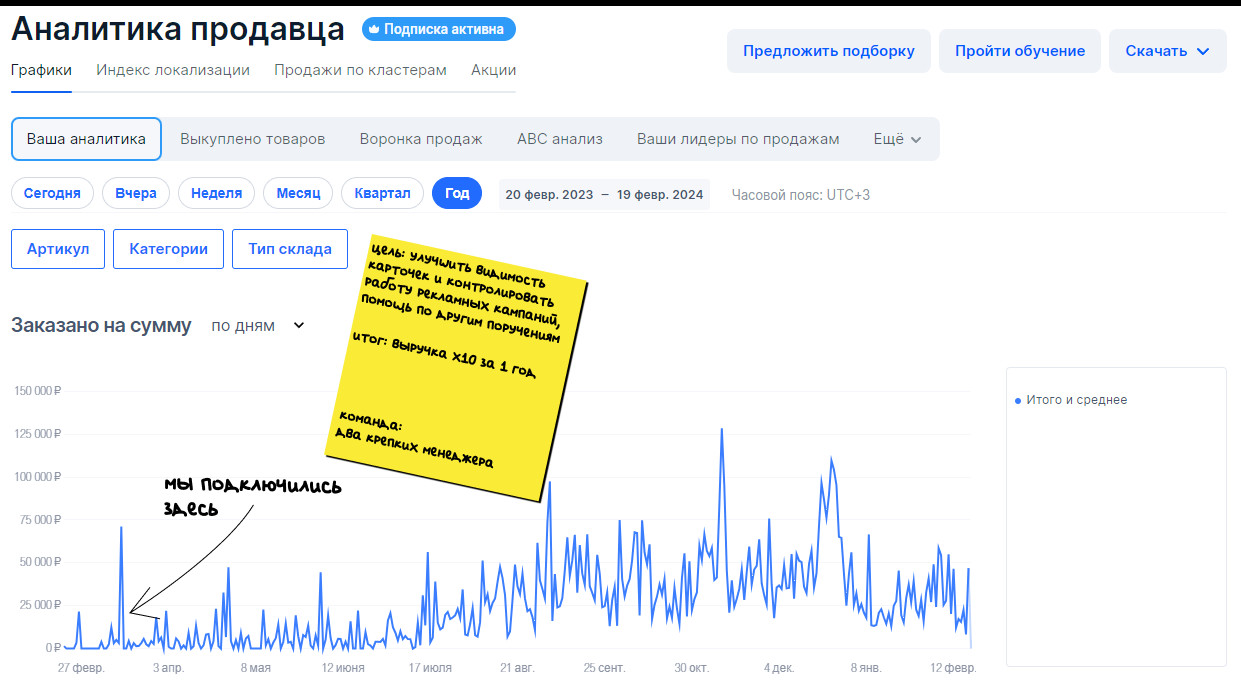Open the Воронка продаж section
Viewport: 1241px width, 687px height.
421,139
